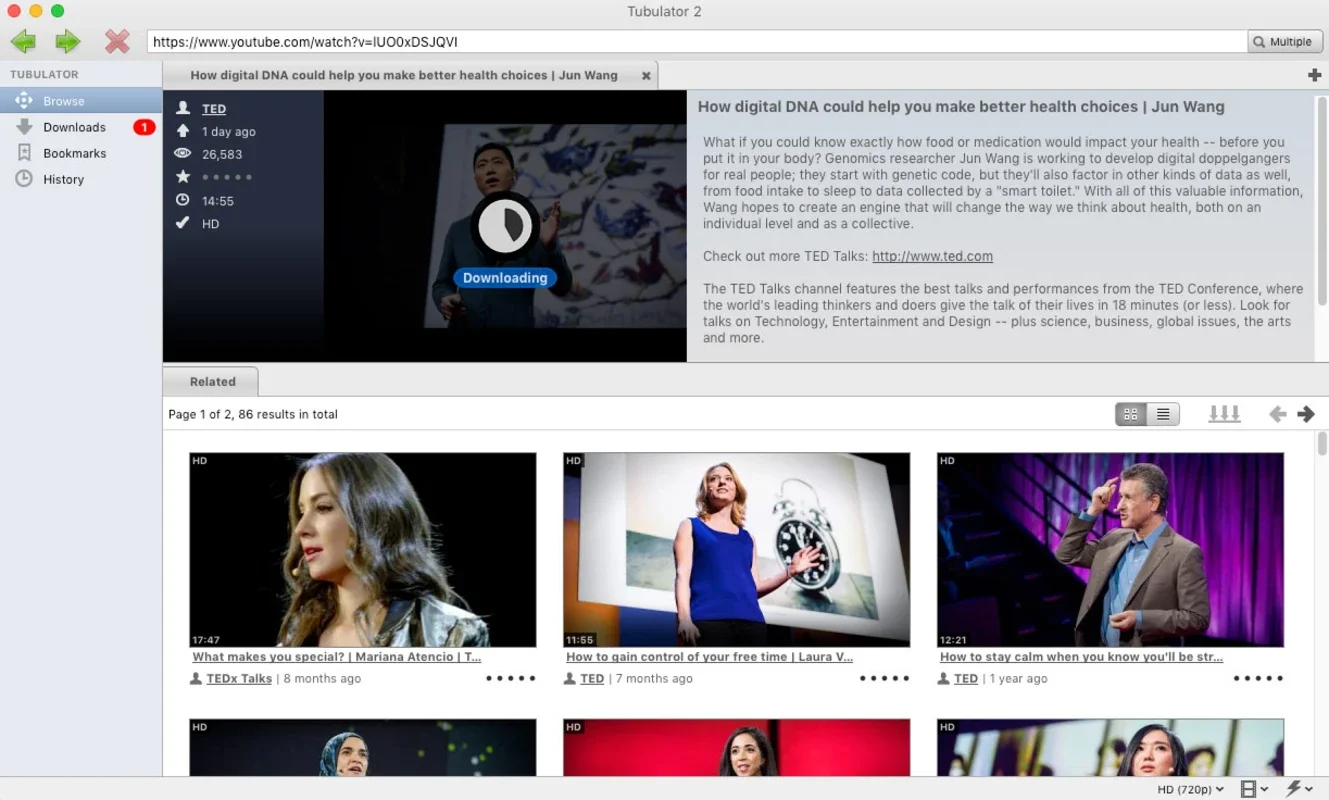Open the stay calm video thumbnail
Viewport: 1329px width, 800px height.
1110,550
